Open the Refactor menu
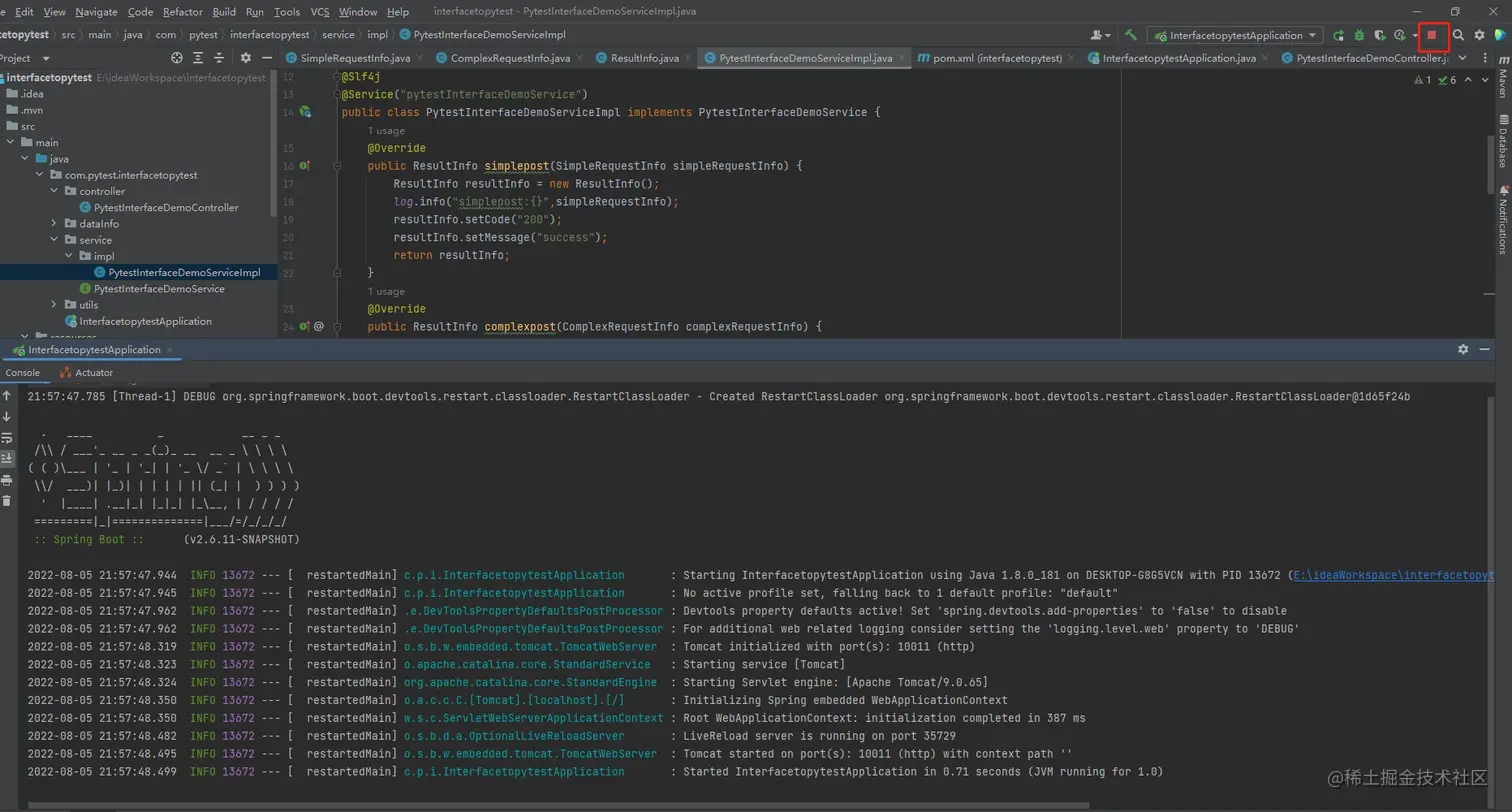The image size is (1512, 812). click(182, 12)
